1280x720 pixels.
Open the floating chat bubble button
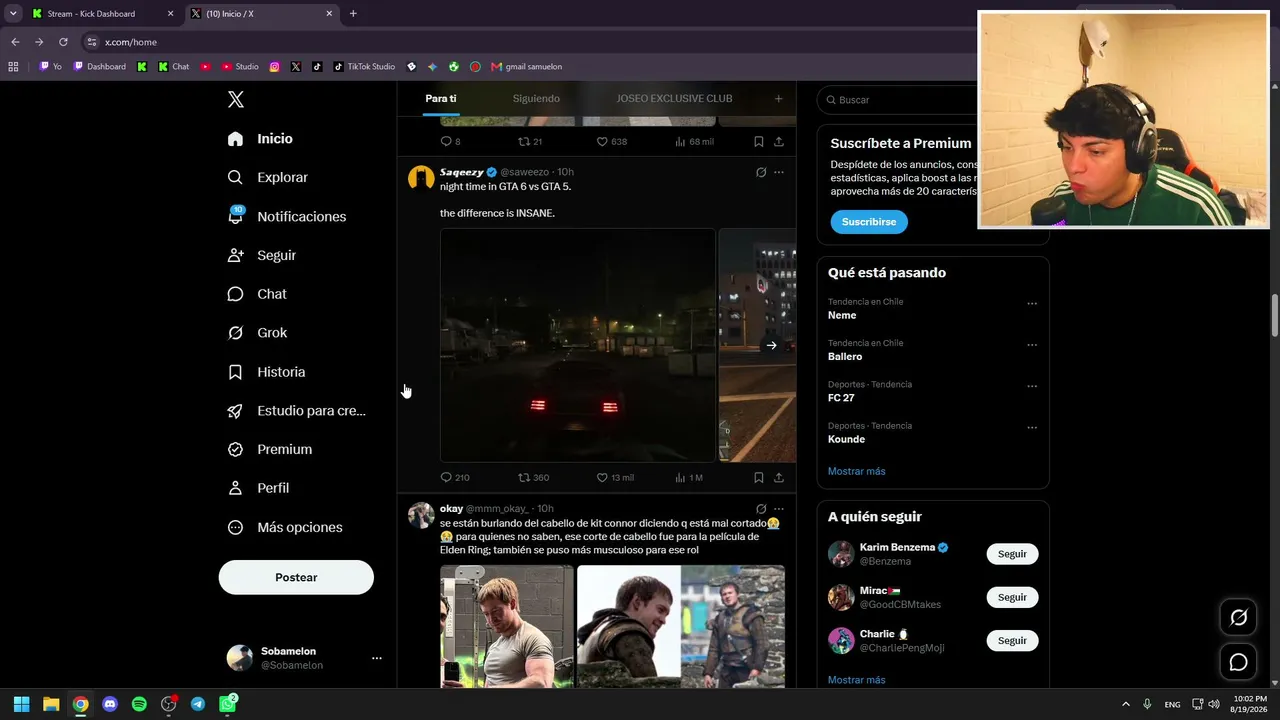[1238, 662]
